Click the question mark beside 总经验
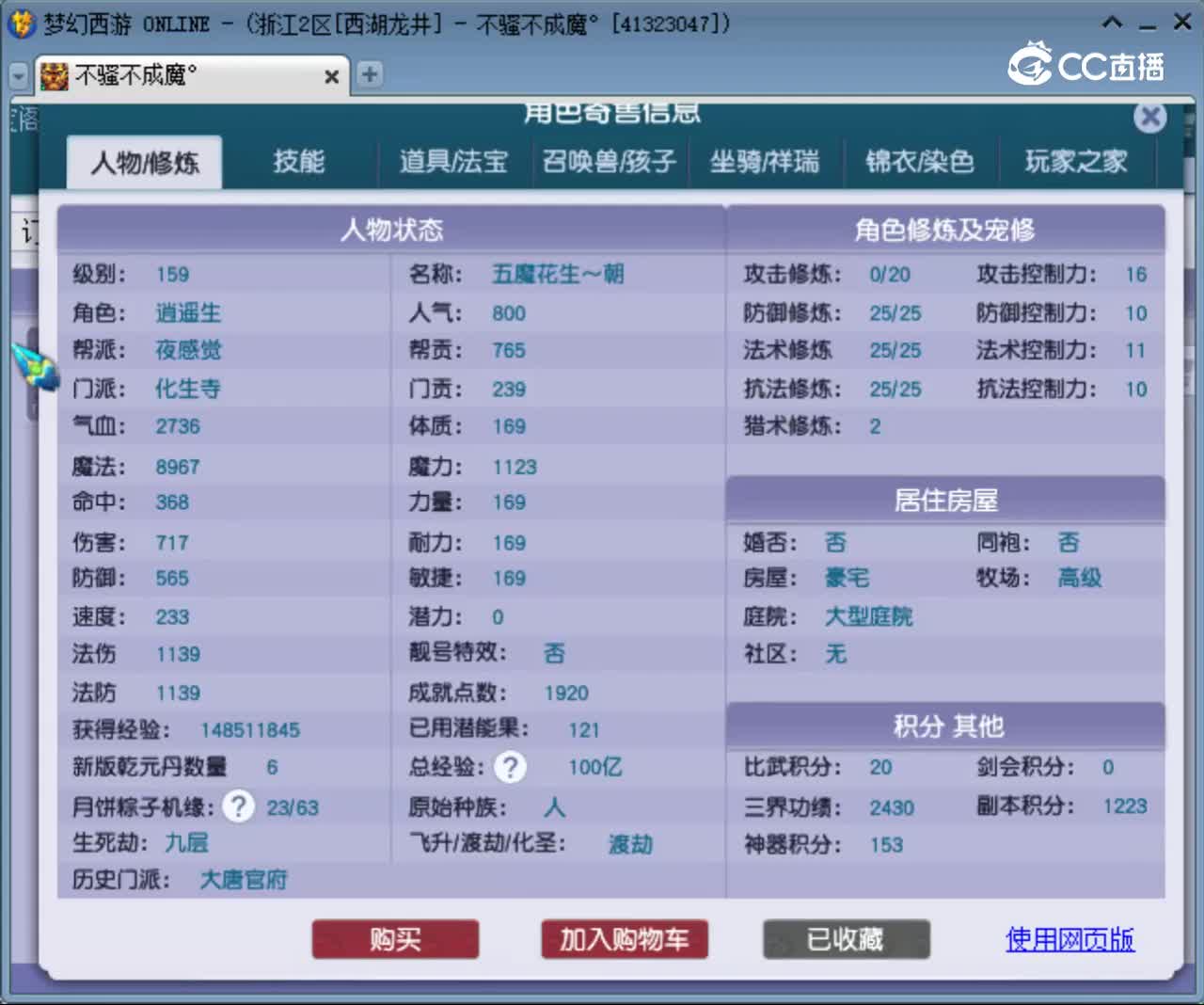 click(511, 767)
